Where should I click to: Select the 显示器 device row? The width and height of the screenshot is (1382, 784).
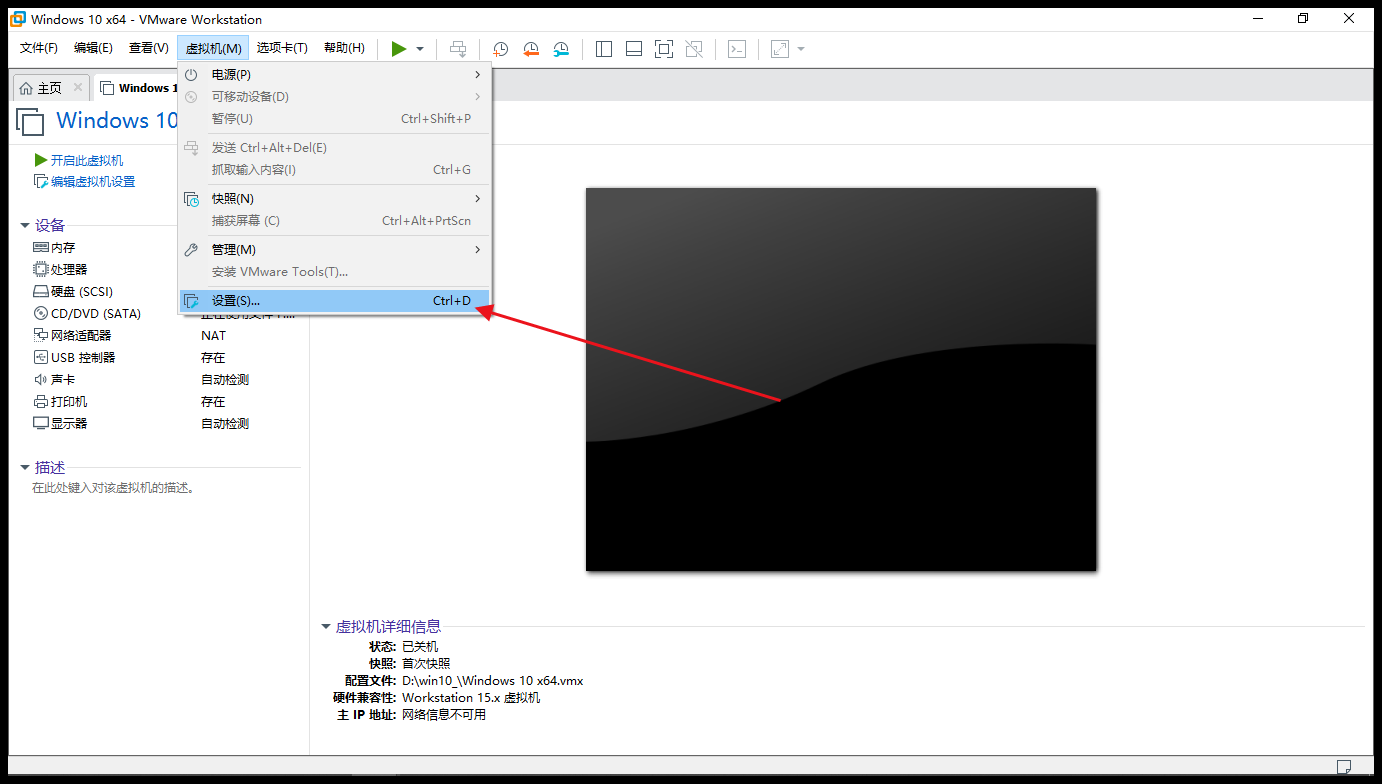[60, 424]
